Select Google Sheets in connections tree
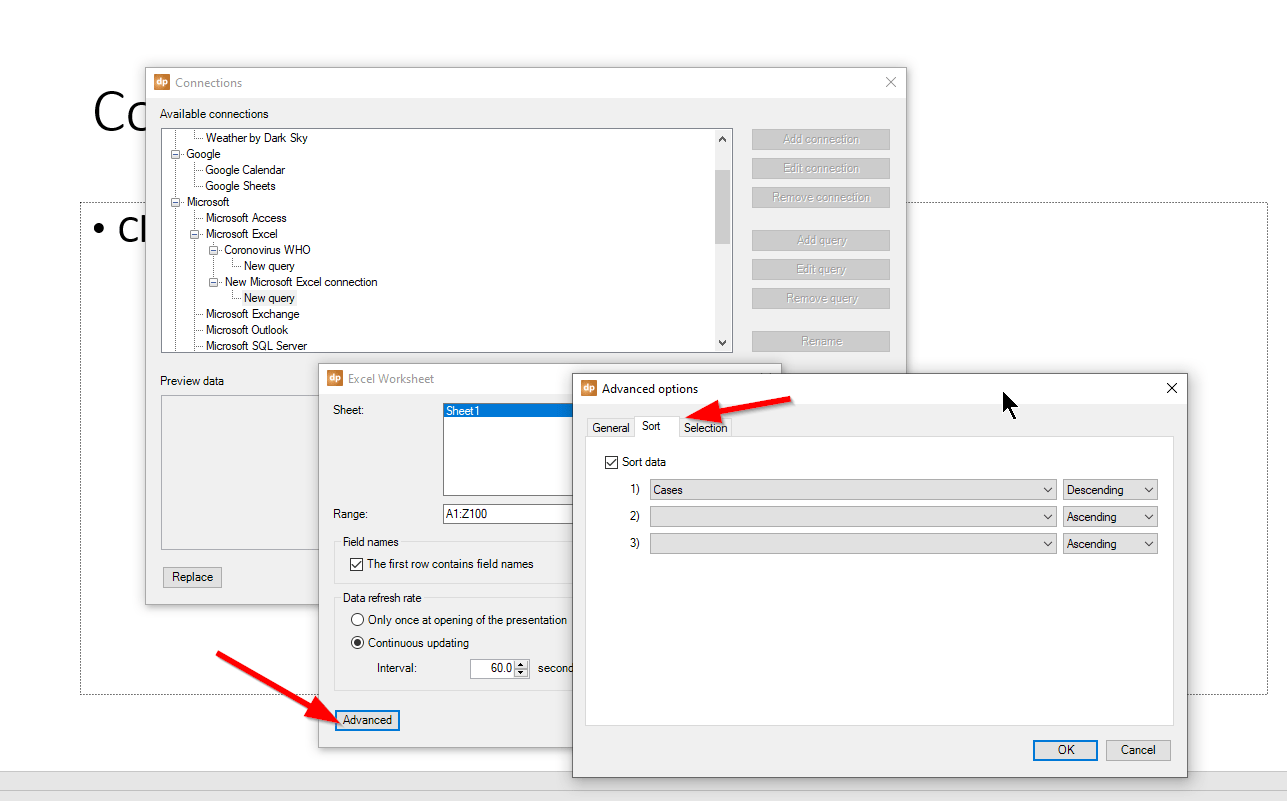1287x801 pixels. point(240,186)
